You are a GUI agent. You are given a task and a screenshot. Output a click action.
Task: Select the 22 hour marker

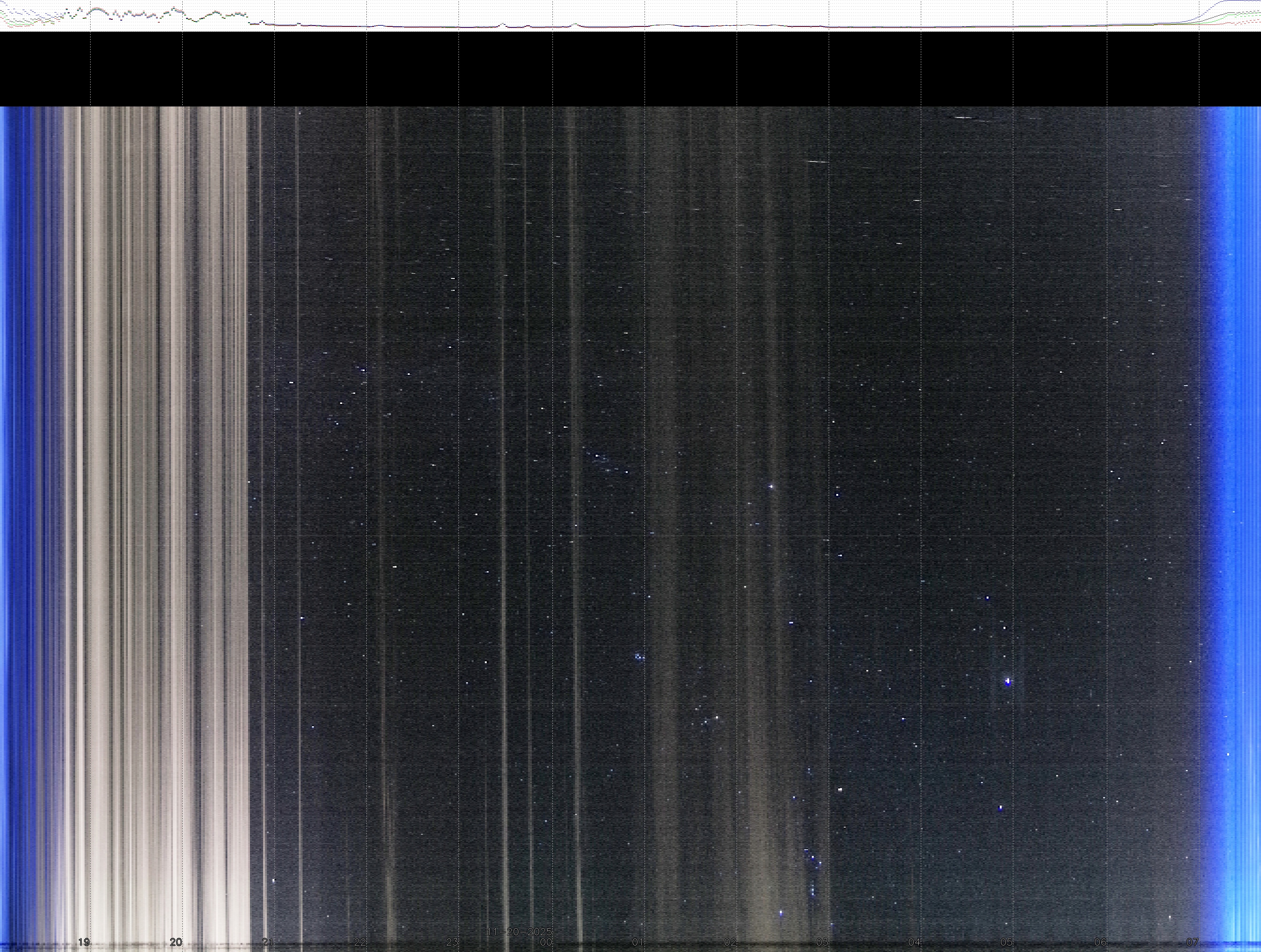(x=360, y=942)
